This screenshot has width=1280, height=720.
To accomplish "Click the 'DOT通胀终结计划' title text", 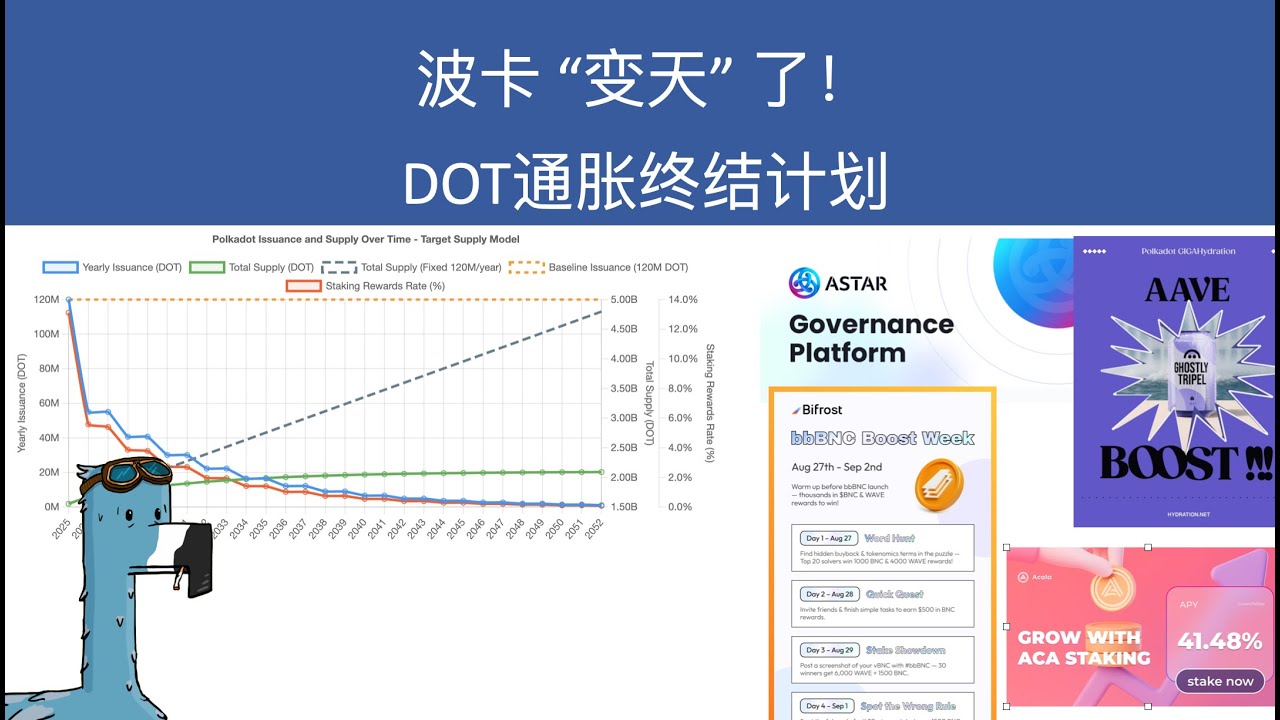I will [x=646, y=182].
